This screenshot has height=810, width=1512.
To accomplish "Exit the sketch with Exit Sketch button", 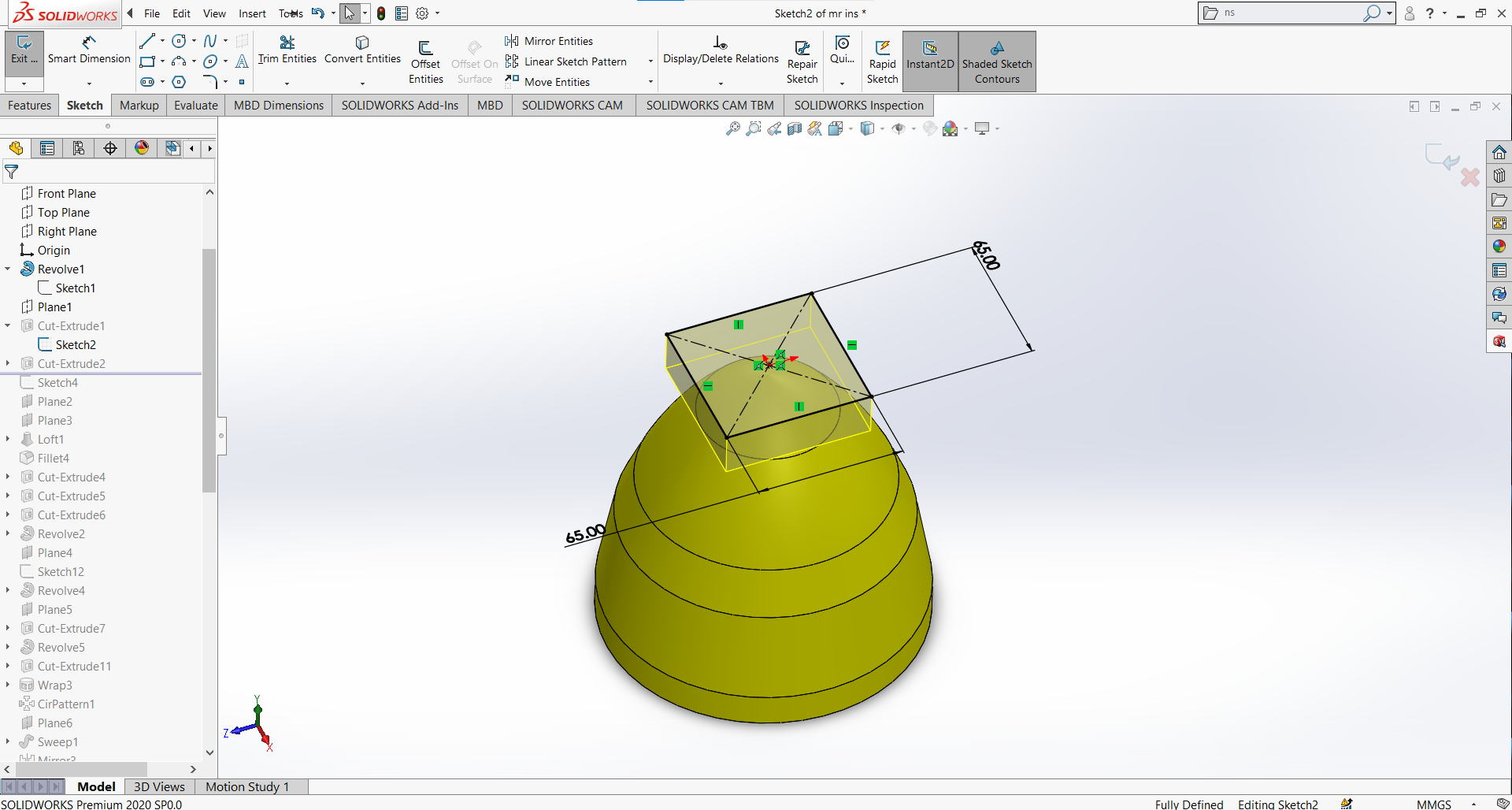I will pos(24,52).
